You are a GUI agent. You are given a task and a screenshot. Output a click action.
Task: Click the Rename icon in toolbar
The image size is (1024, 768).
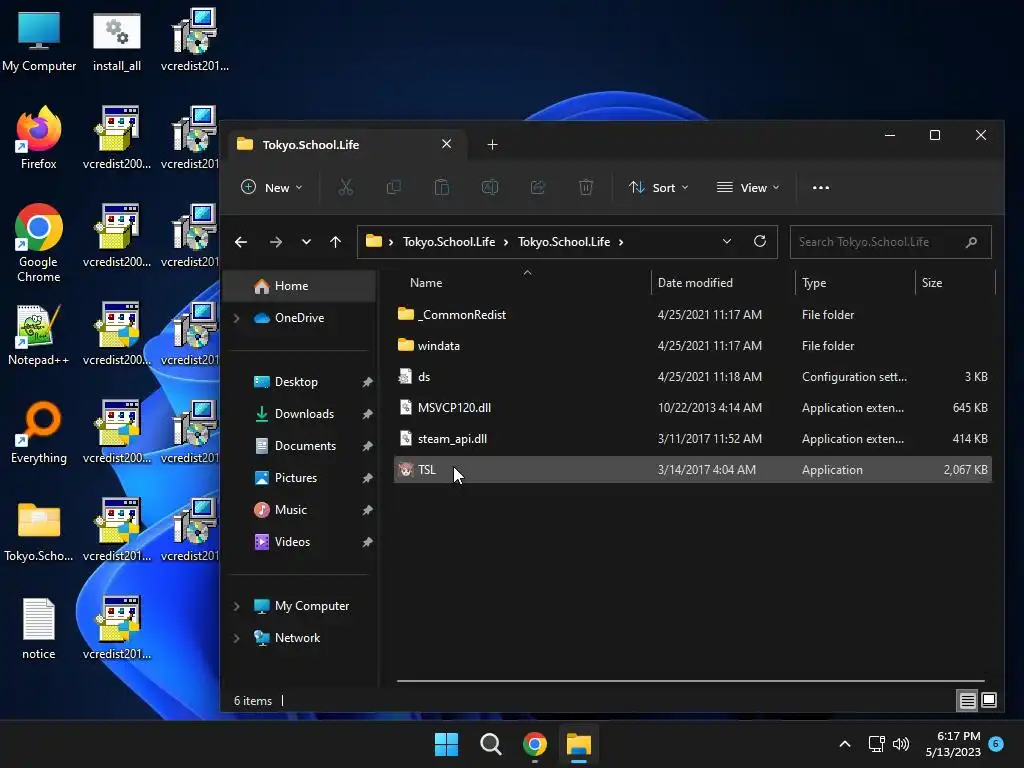coord(490,188)
